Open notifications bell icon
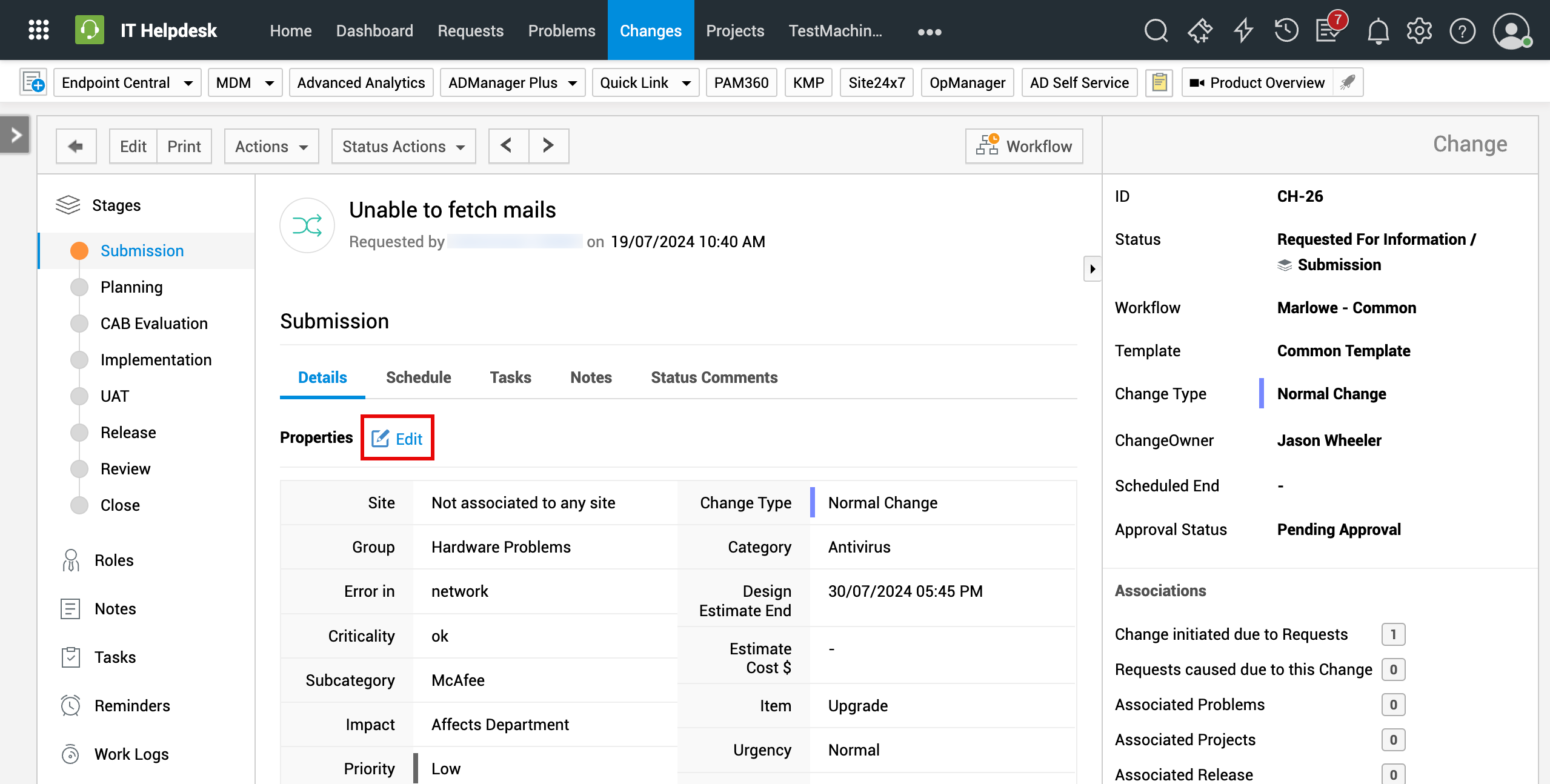Viewport: 1550px width, 784px height. 1378,30
